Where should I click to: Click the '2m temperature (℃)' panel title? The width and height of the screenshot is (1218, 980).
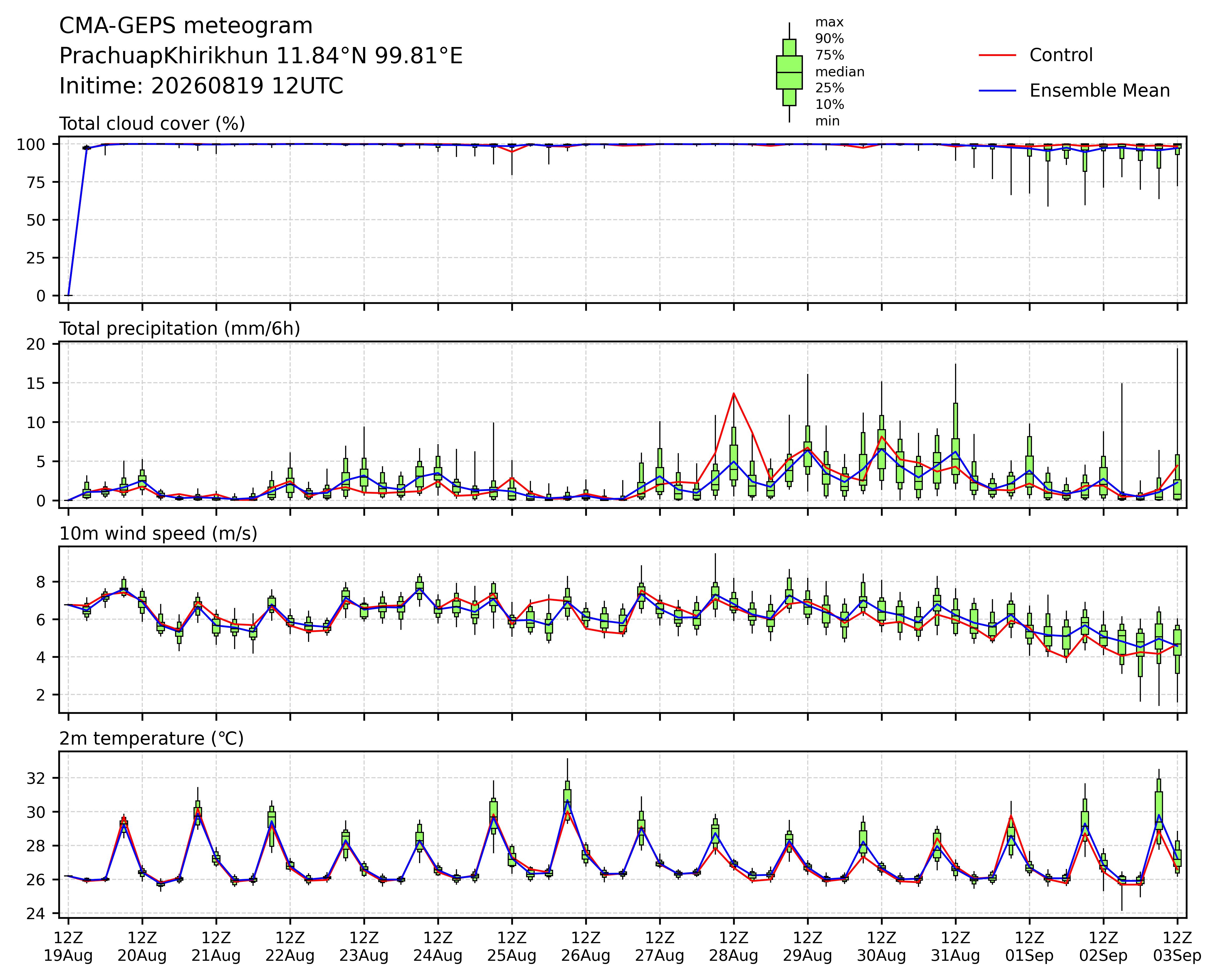pos(151,739)
